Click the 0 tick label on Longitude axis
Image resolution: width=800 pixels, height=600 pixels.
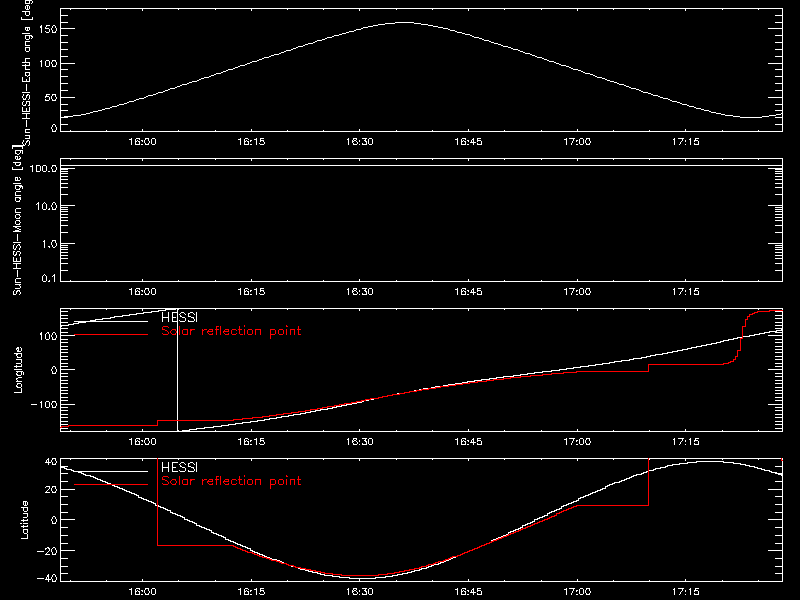[54, 370]
